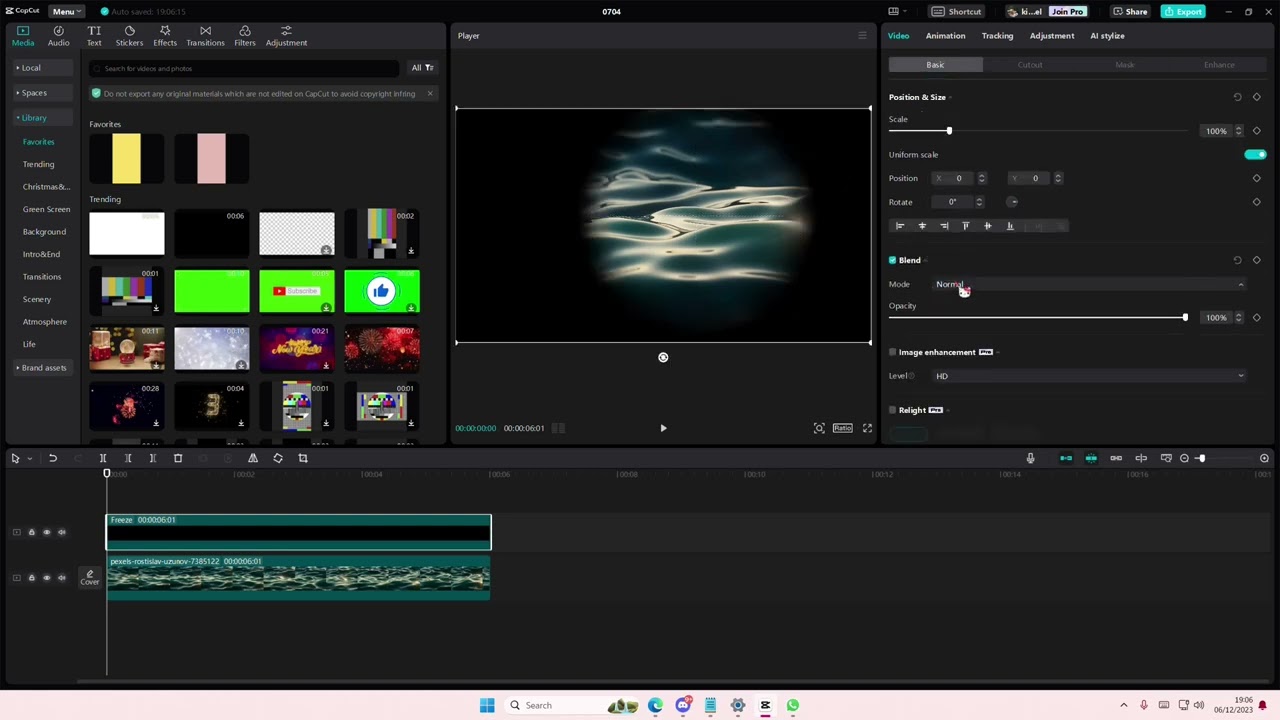Open the Cutout sub-tab
Image resolution: width=1280 pixels, height=720 pixels.
pyautogui.click(x=1030, y=65)
